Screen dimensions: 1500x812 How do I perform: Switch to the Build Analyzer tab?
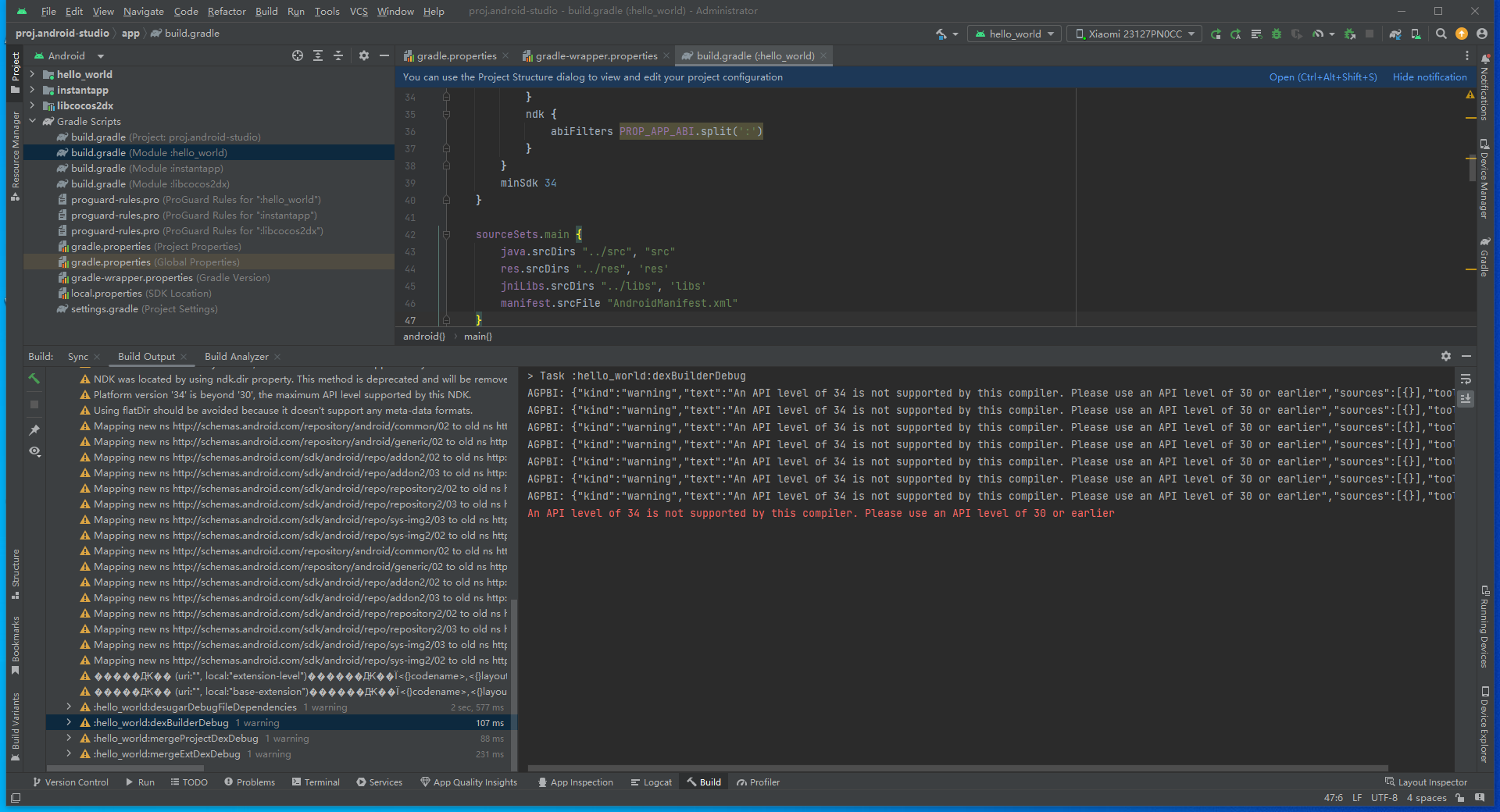pos(236,357)
